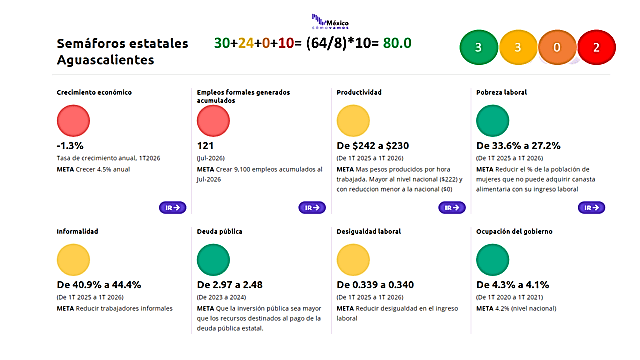640x360 pixels.
Task: Click the México cómo vamos logo
Action: pos(330,22)
